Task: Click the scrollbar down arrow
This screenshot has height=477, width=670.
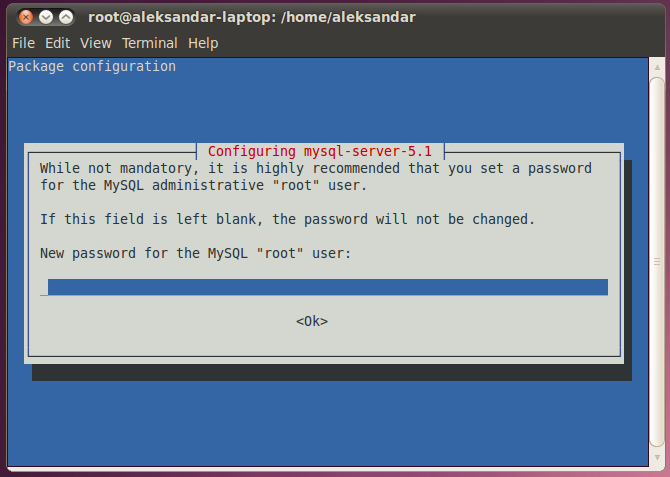Action: pyautogui.click(x=657, y=457)
